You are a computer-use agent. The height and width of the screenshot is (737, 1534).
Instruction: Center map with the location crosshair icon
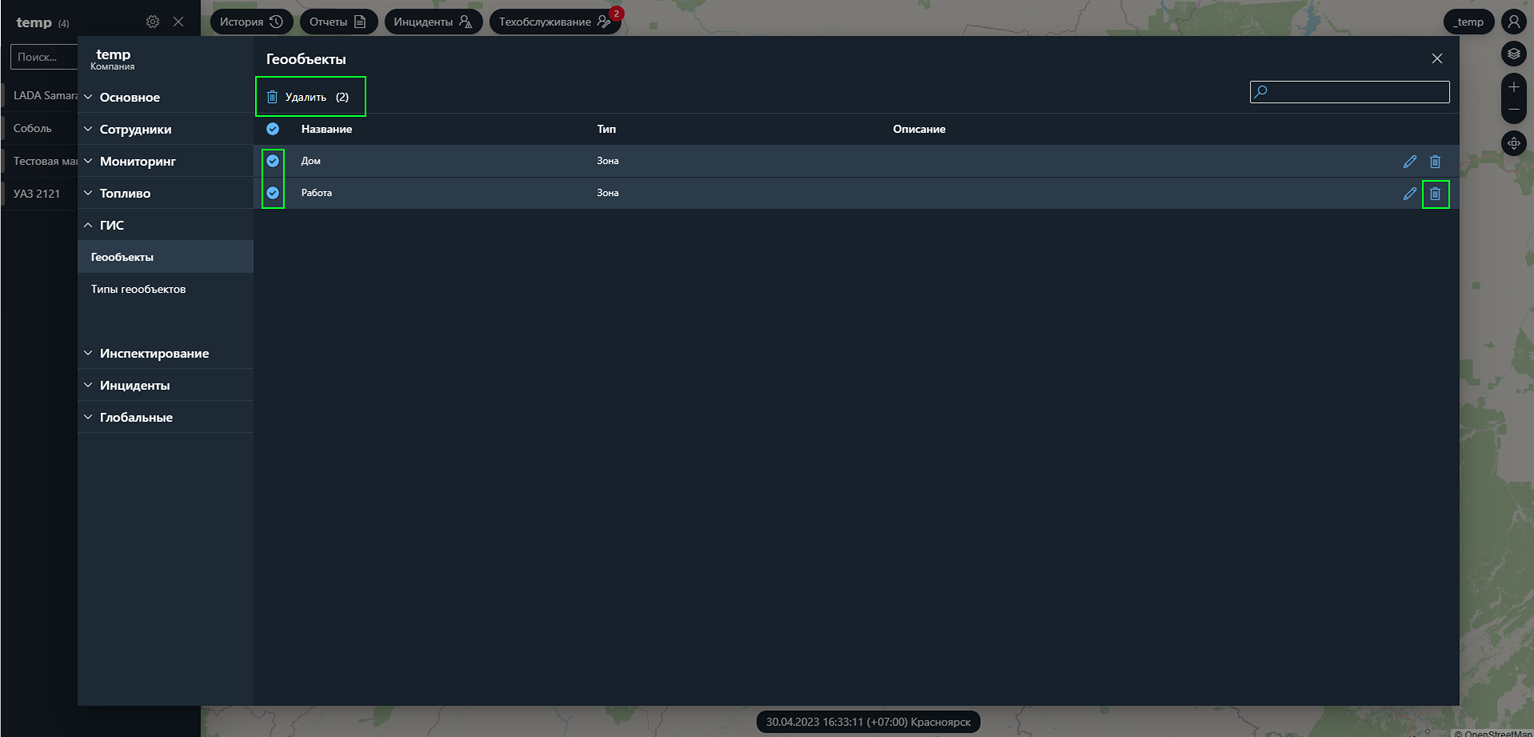1514,143
